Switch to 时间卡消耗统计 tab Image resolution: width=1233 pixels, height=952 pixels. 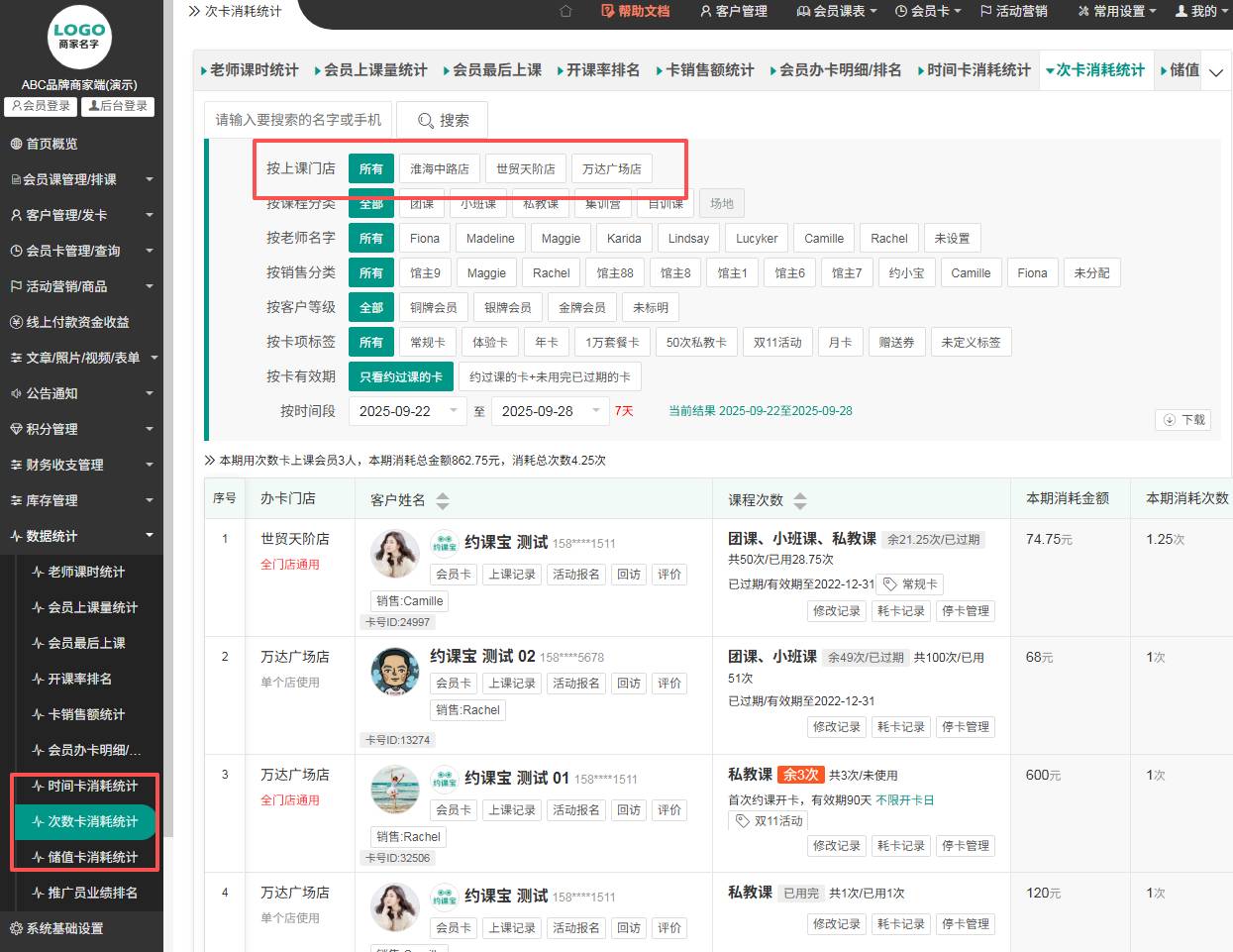point(973,70)
